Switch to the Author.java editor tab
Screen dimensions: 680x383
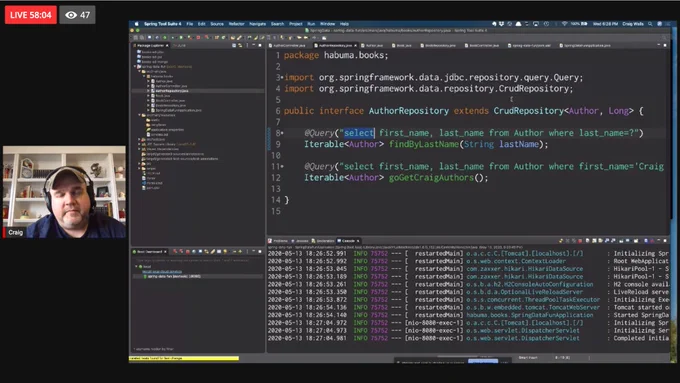click(x=374, y=45)
